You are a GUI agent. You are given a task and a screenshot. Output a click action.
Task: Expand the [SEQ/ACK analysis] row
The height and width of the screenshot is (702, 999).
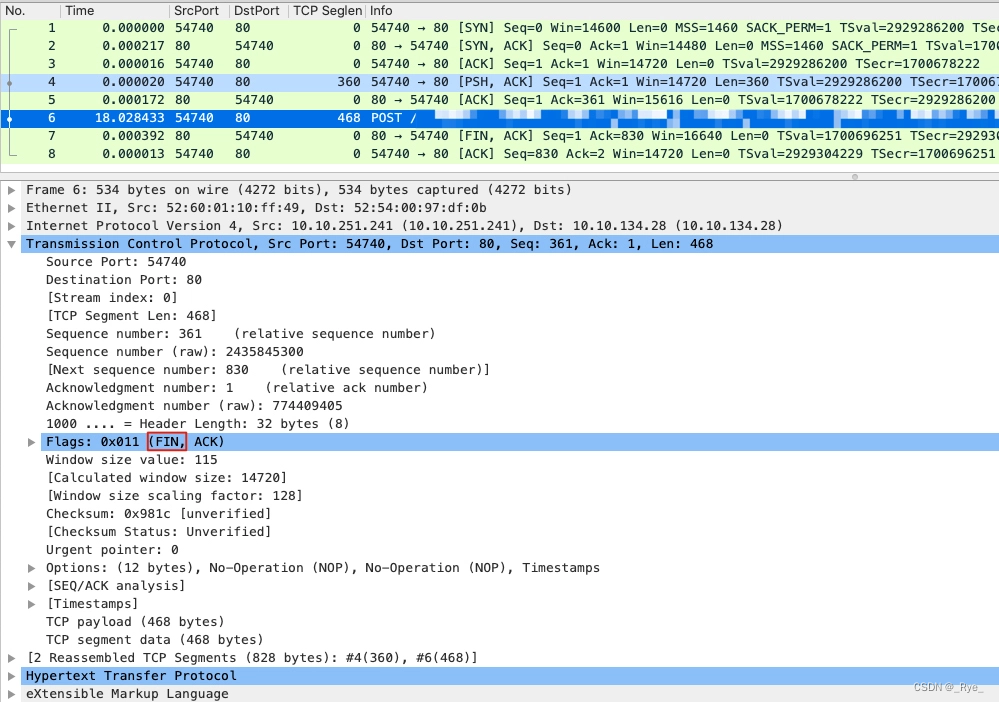point(31,586)
